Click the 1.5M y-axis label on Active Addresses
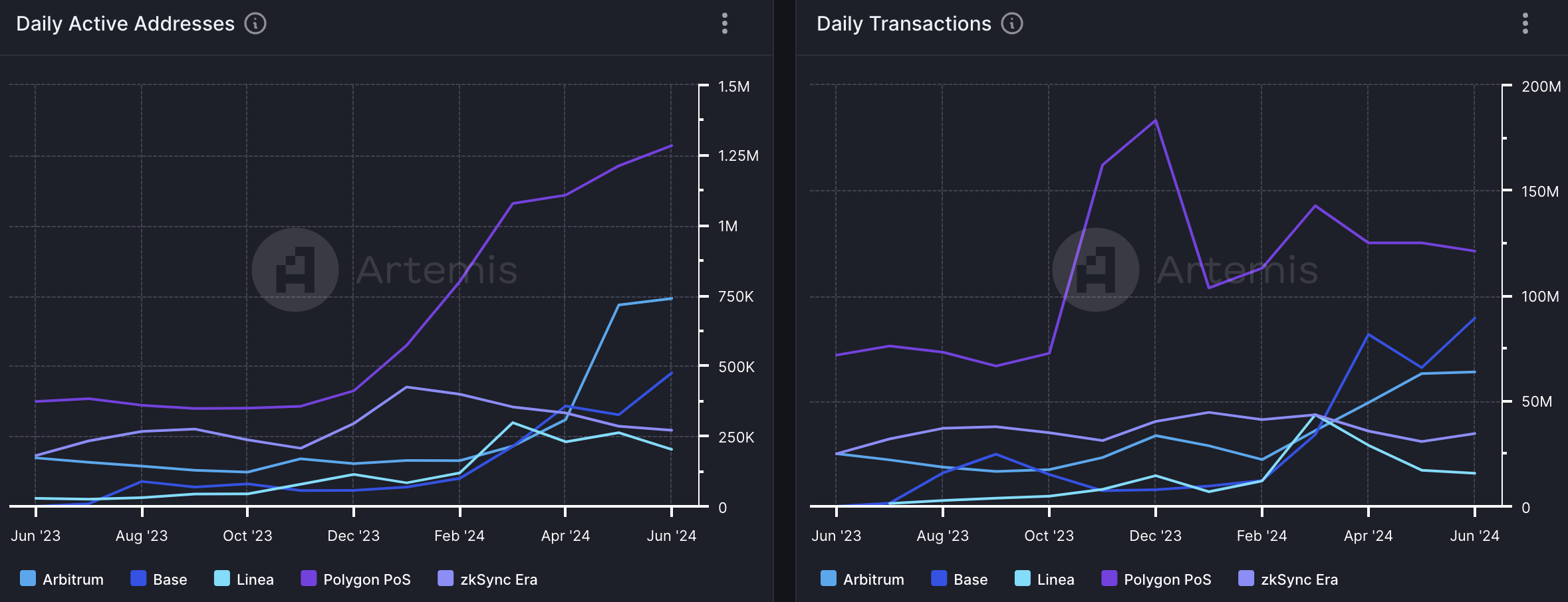This screenshot has height=602, width=1568. [x=734, y=86]
